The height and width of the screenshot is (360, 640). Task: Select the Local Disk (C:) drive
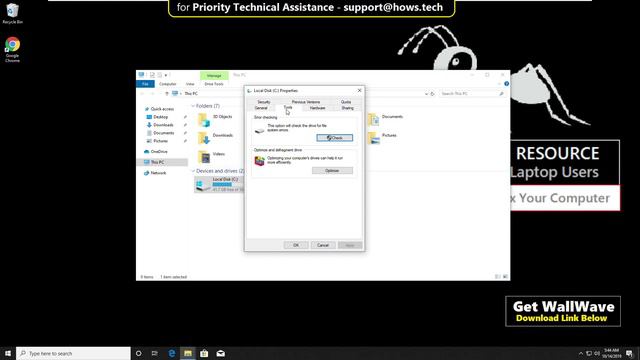click(219, 184)
